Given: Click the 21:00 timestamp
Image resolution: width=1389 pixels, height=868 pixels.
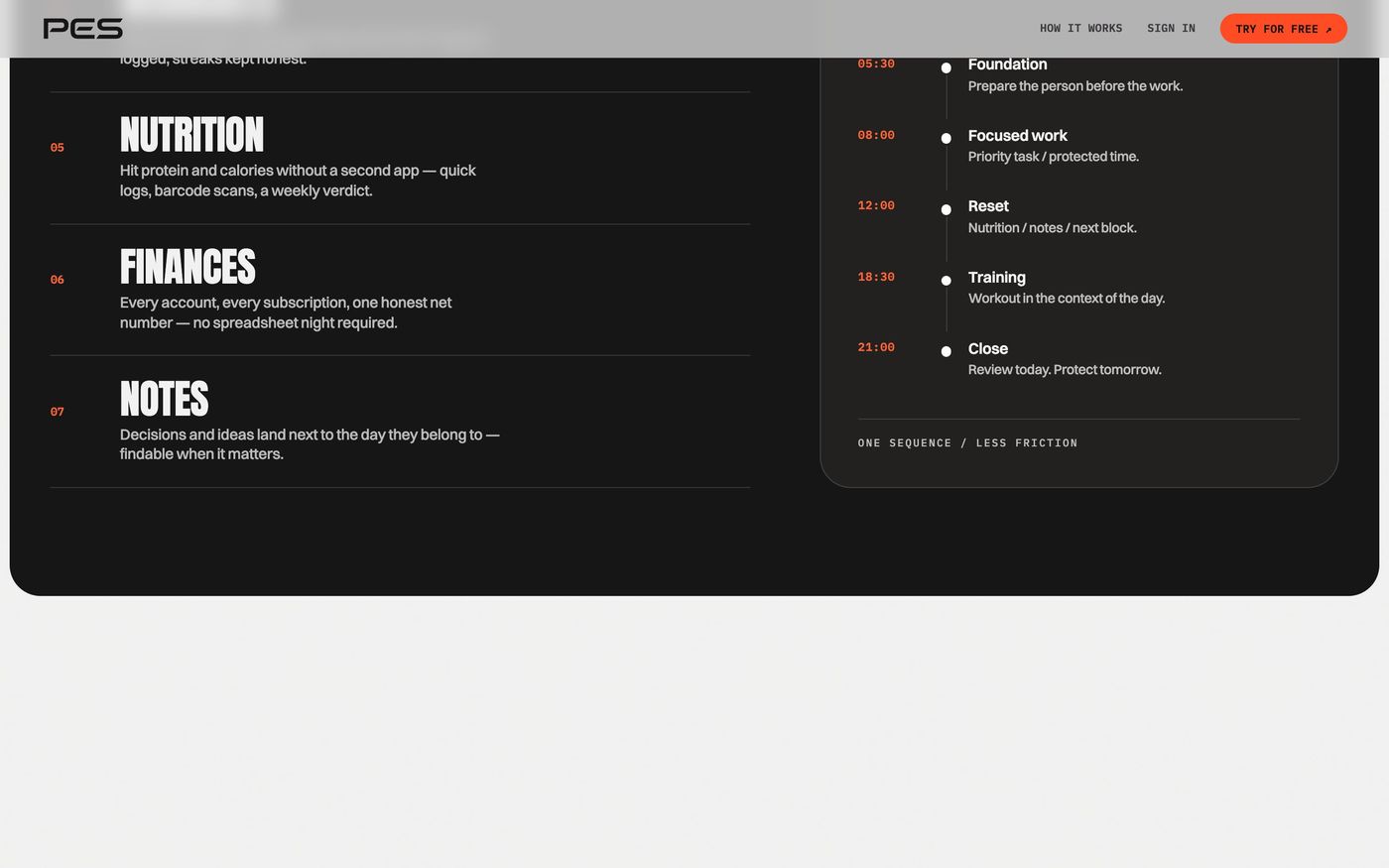Looking at the screenshot, I should 876,347.
